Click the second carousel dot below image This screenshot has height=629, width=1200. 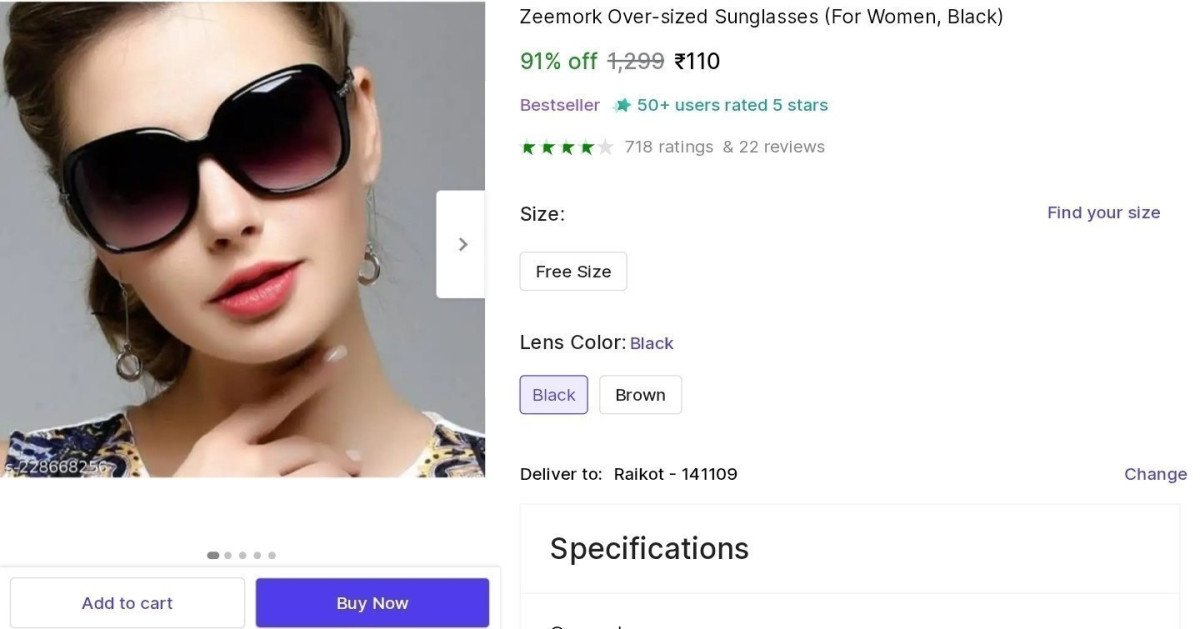tap(228, 555)
